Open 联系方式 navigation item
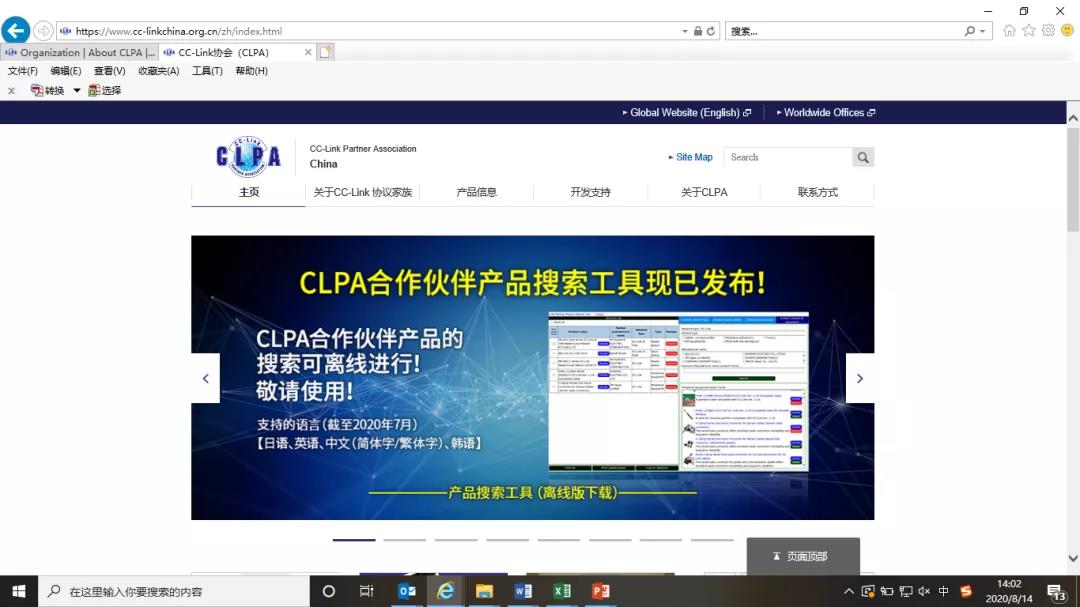The image size is (1080, 607). (x=818, y=192)
